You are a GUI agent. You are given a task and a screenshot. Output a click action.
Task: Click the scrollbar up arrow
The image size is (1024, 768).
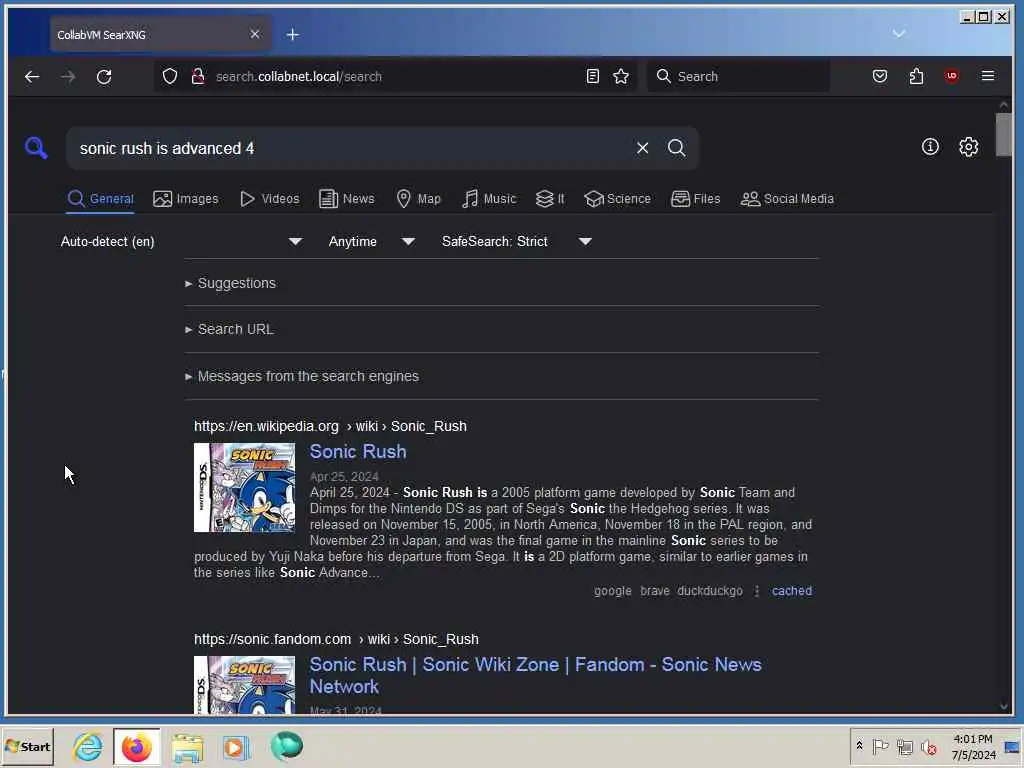point(1004,105)
